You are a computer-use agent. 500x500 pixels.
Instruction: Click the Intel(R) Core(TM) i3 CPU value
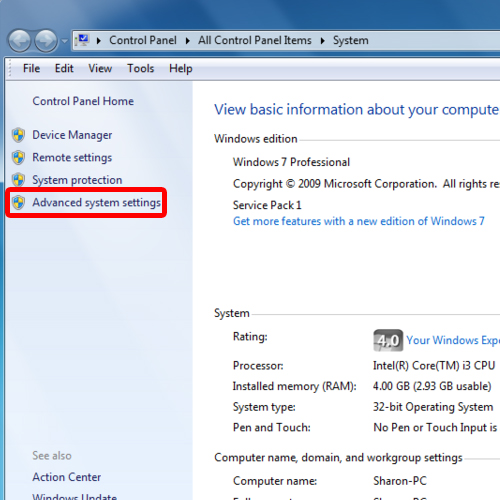click(x=434, y=366)
